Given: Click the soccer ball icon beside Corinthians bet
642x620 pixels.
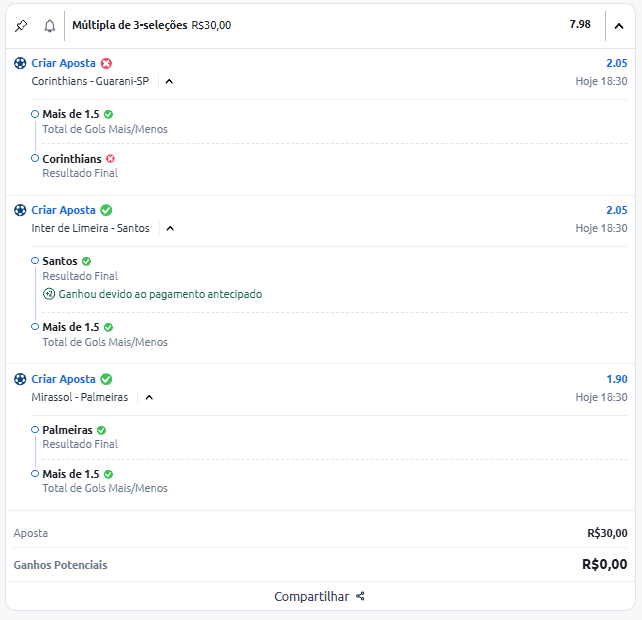Looking at the screenshot, I should tap(20, 63).
